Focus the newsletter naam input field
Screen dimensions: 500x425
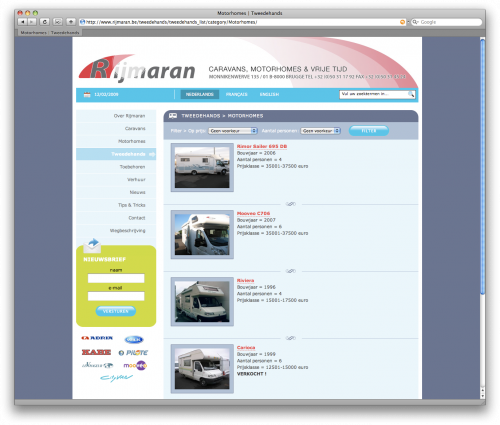(x=116, y=278)
